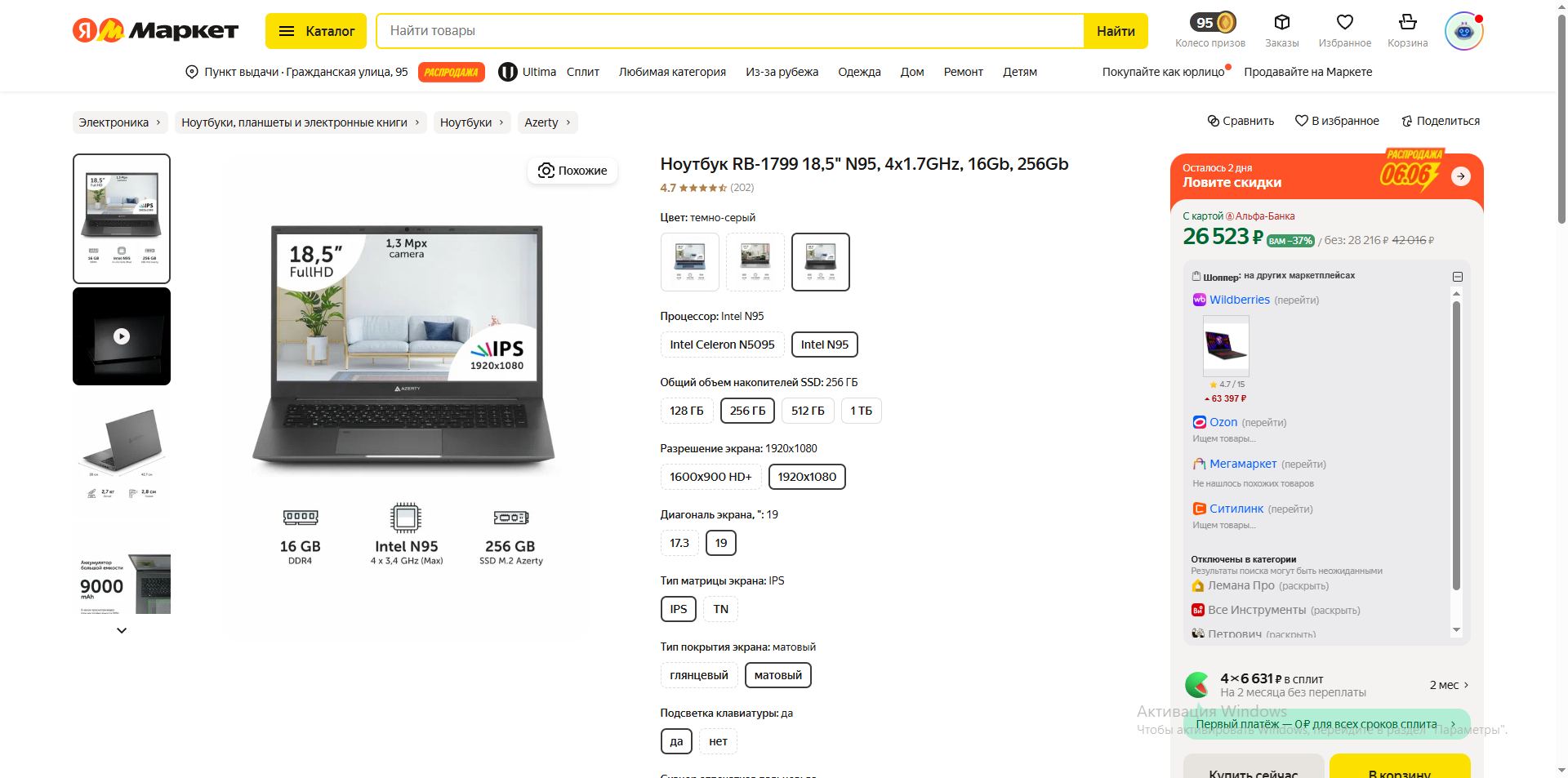Collapse the Шоппер marketplaces panel

point(1457,277)
